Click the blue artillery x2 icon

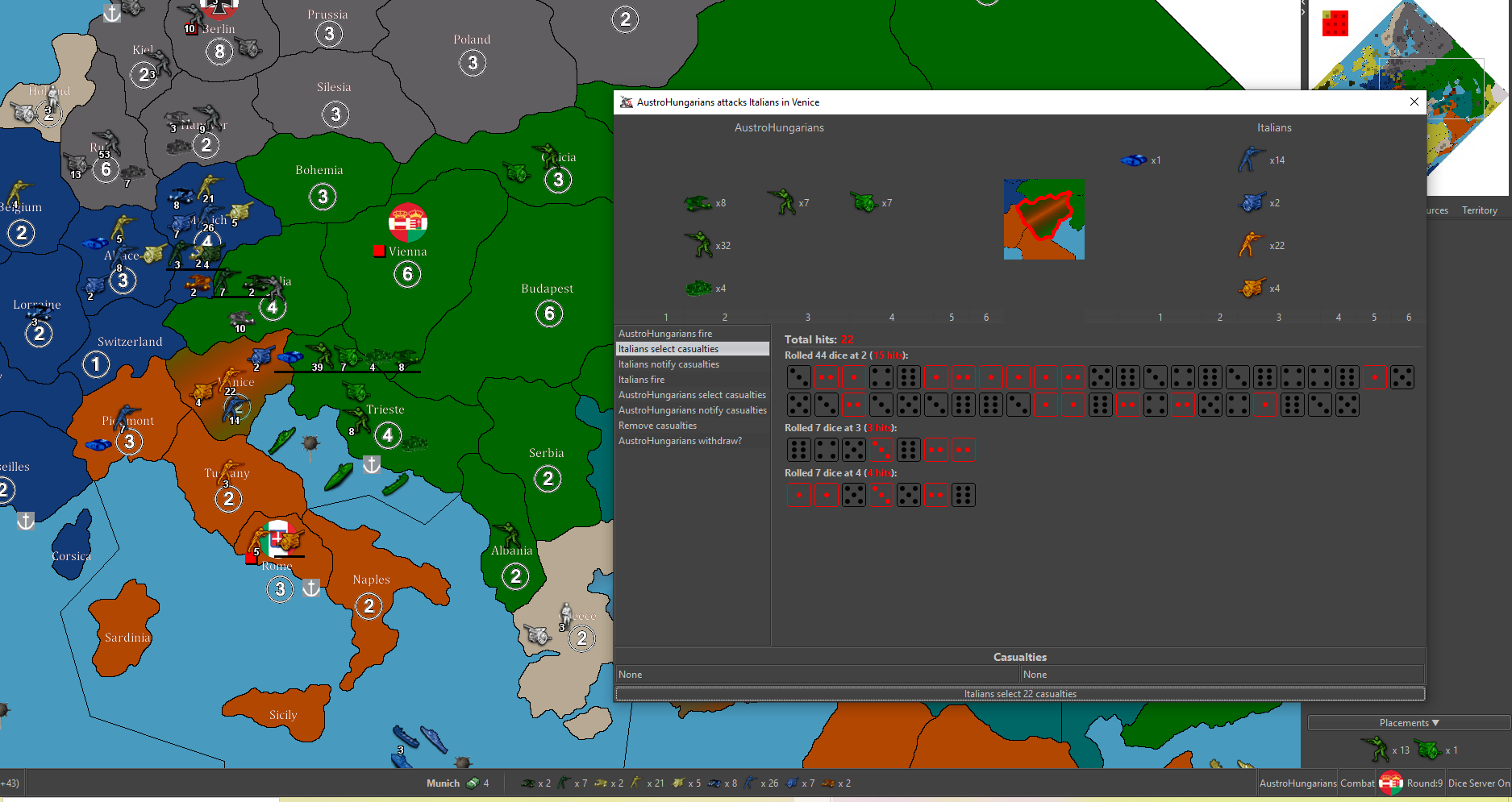pyautogui.click(x=1252, y=202)
